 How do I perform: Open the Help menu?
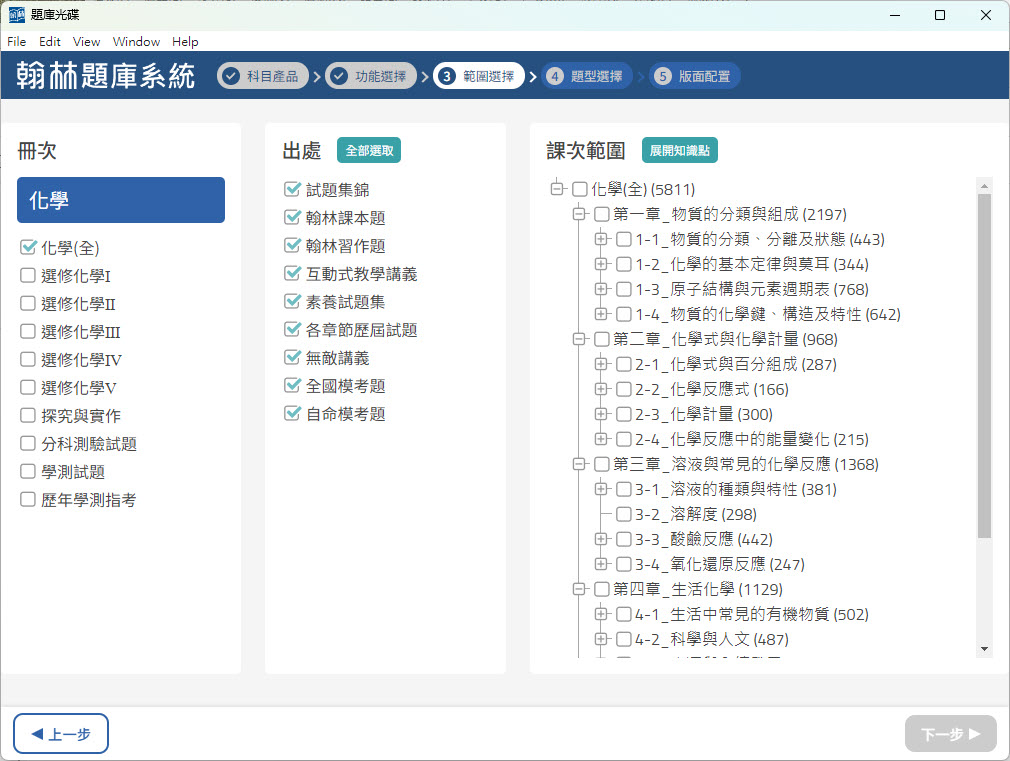tap(185, 42)
